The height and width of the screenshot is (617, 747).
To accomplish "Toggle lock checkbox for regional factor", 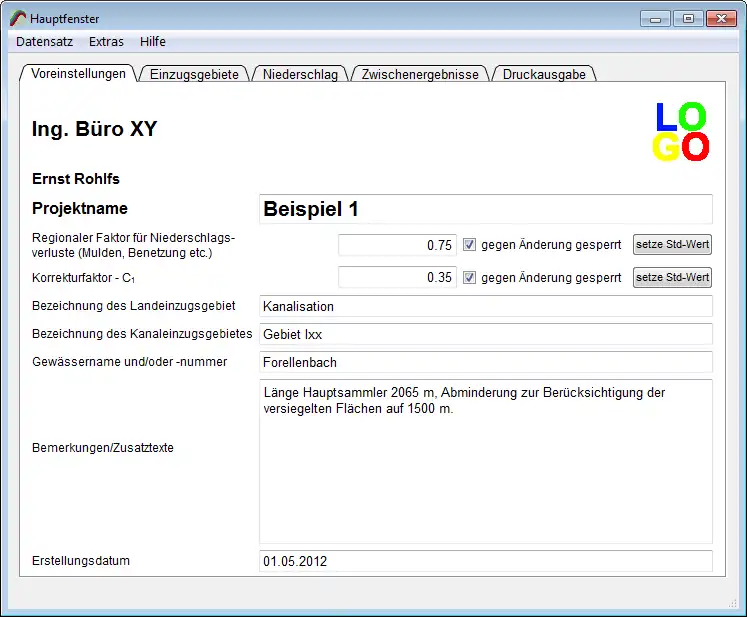I will (469, 245).
